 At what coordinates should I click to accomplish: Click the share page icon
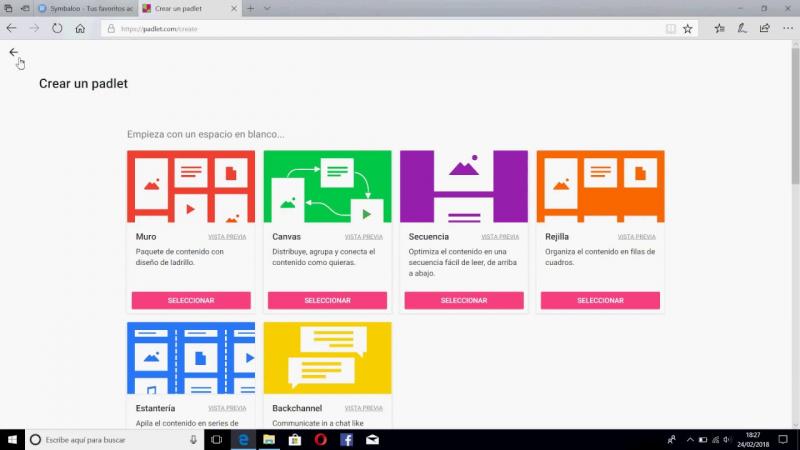(764, 29)
